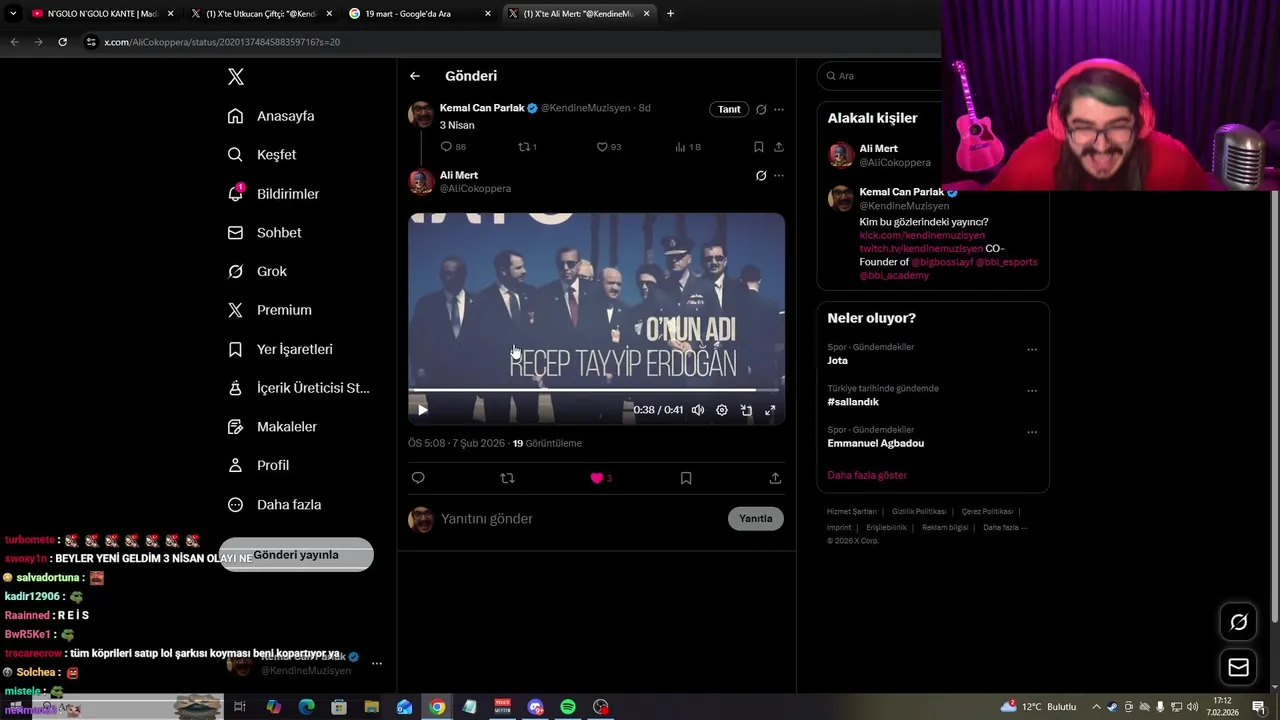The height and width of the screenshot is (720, 1280).
Task: Toggle video picture-in-picture mode
Action: (x=746, y=410)
